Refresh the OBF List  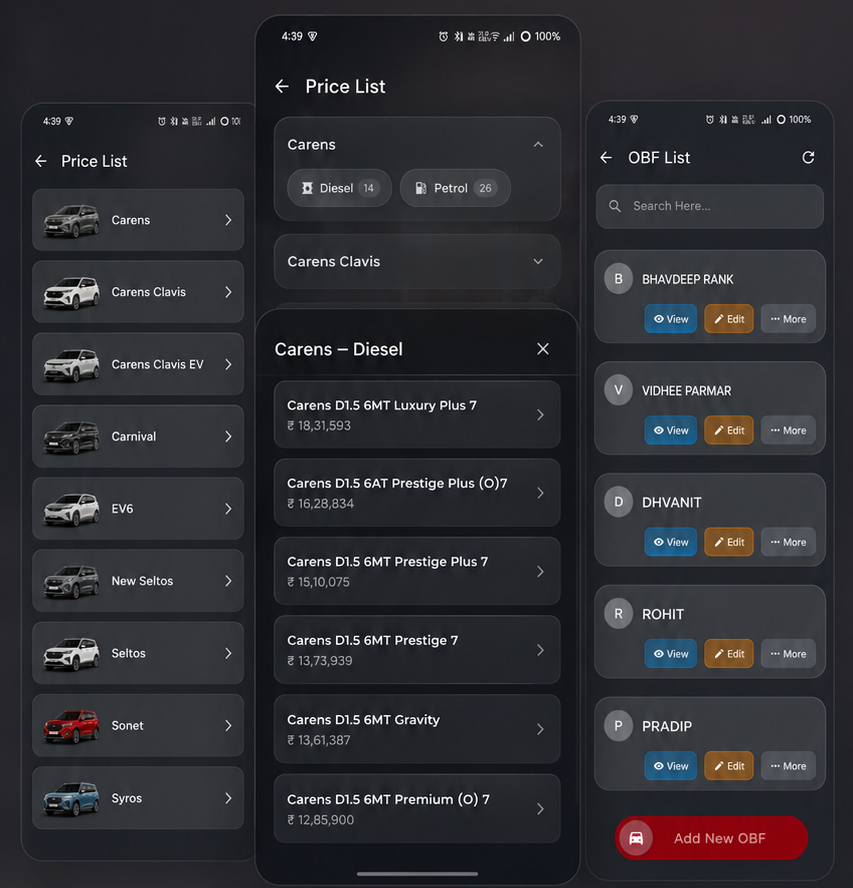(x=808, y=157)
